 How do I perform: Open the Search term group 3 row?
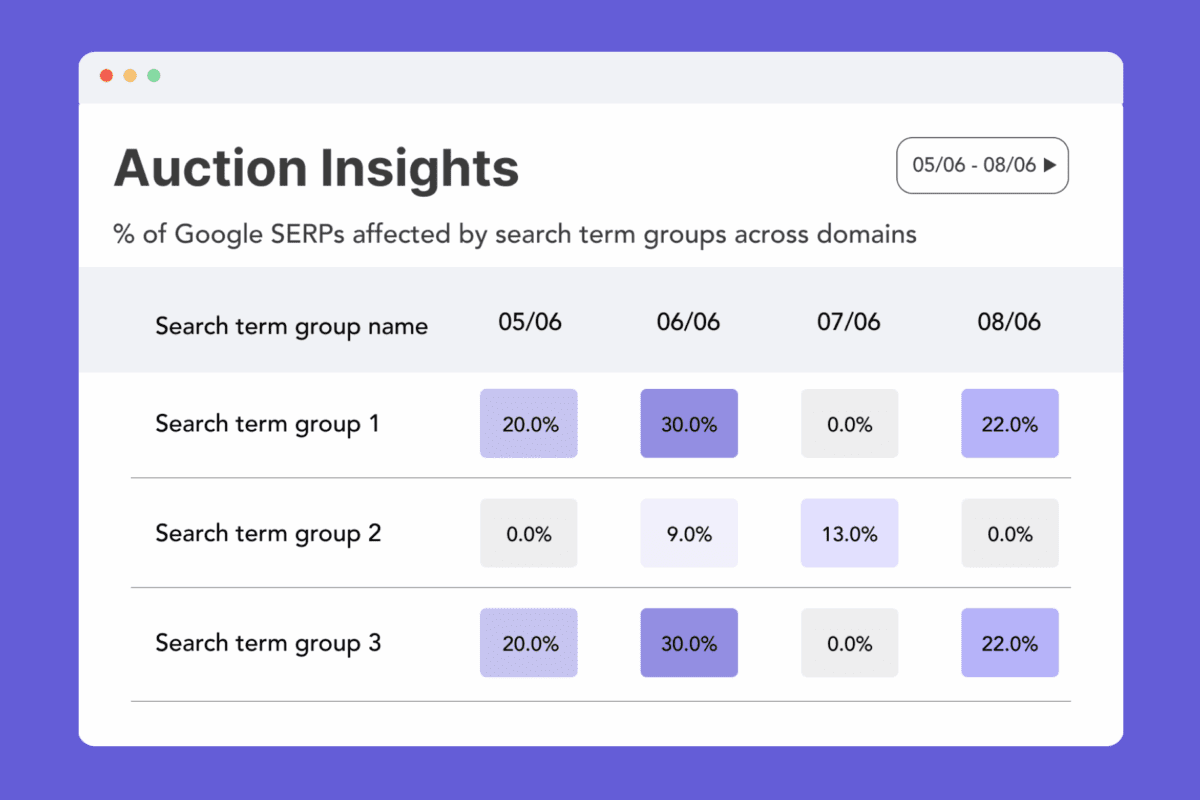(x=267, y=643)
